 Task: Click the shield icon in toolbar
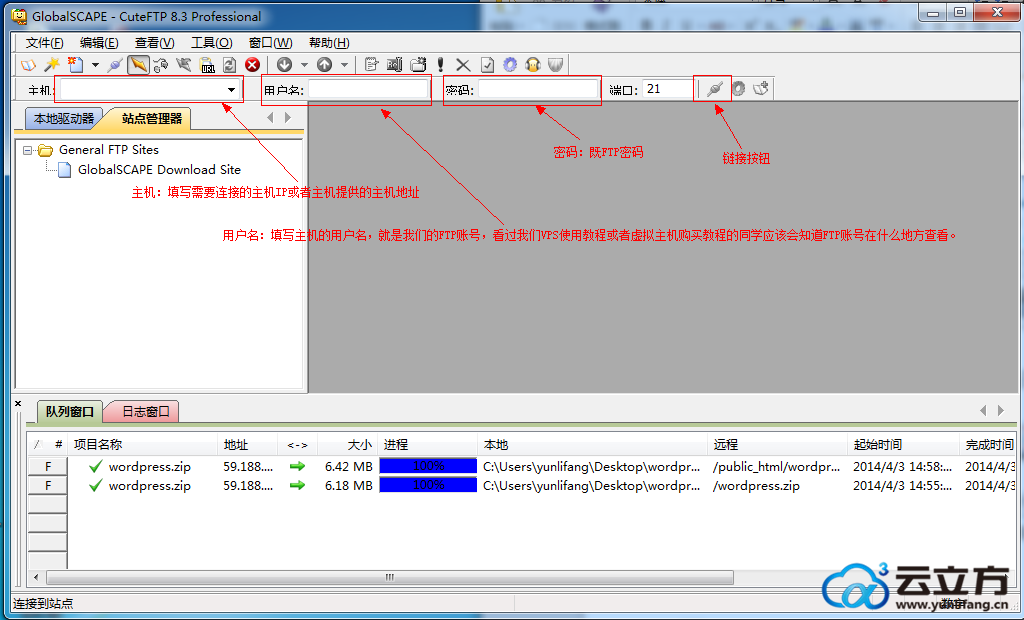(556, 65)
